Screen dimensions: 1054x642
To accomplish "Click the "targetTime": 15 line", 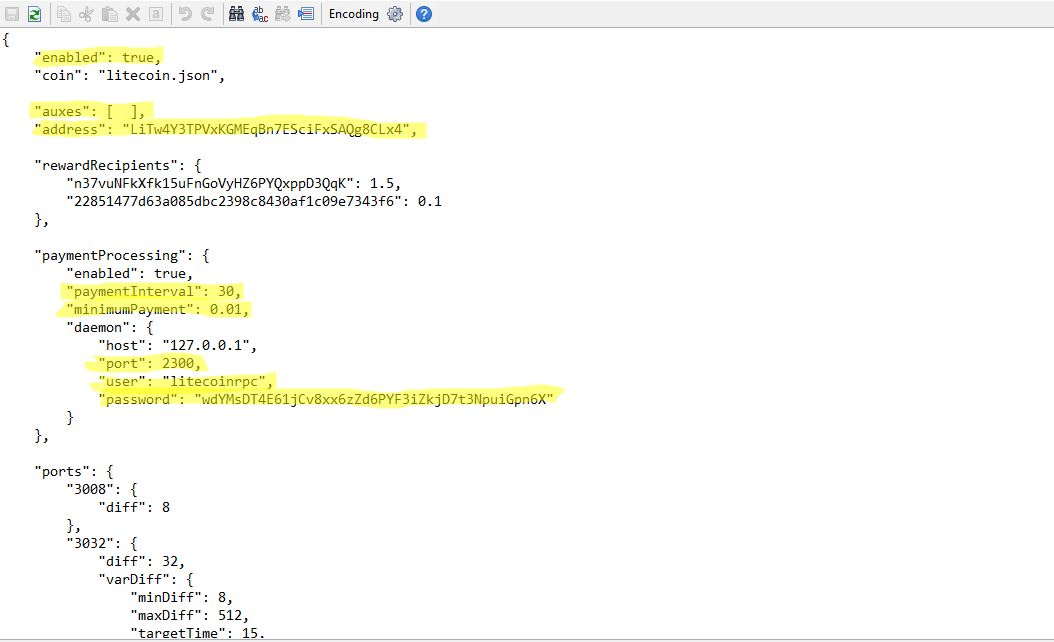I will point(198,633).
